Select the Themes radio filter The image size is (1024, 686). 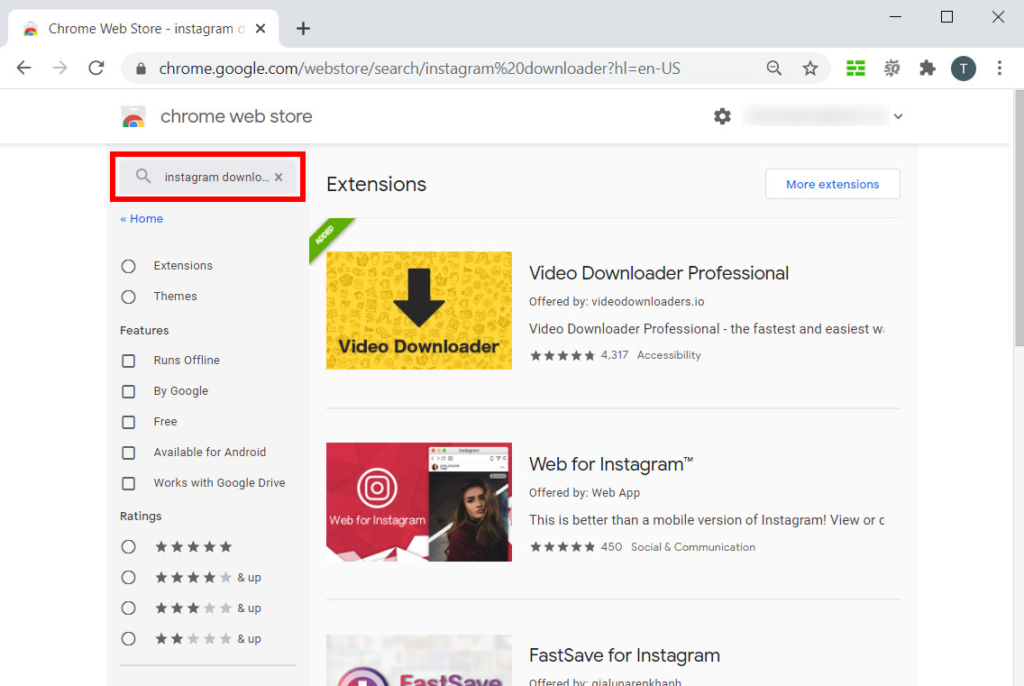tap(128, 297)
